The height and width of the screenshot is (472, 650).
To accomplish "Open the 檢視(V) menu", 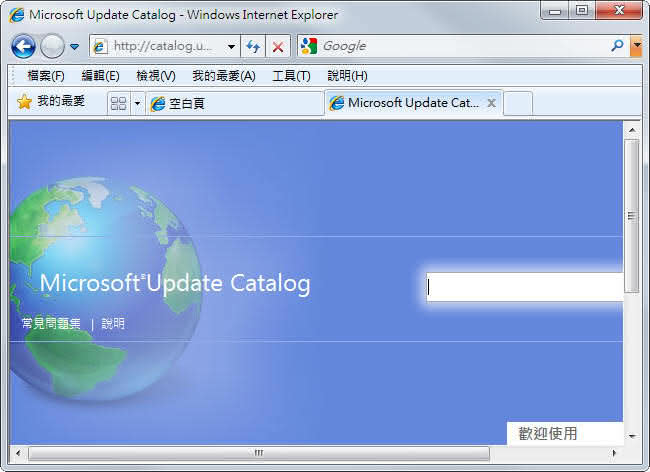I will [156, 76].
